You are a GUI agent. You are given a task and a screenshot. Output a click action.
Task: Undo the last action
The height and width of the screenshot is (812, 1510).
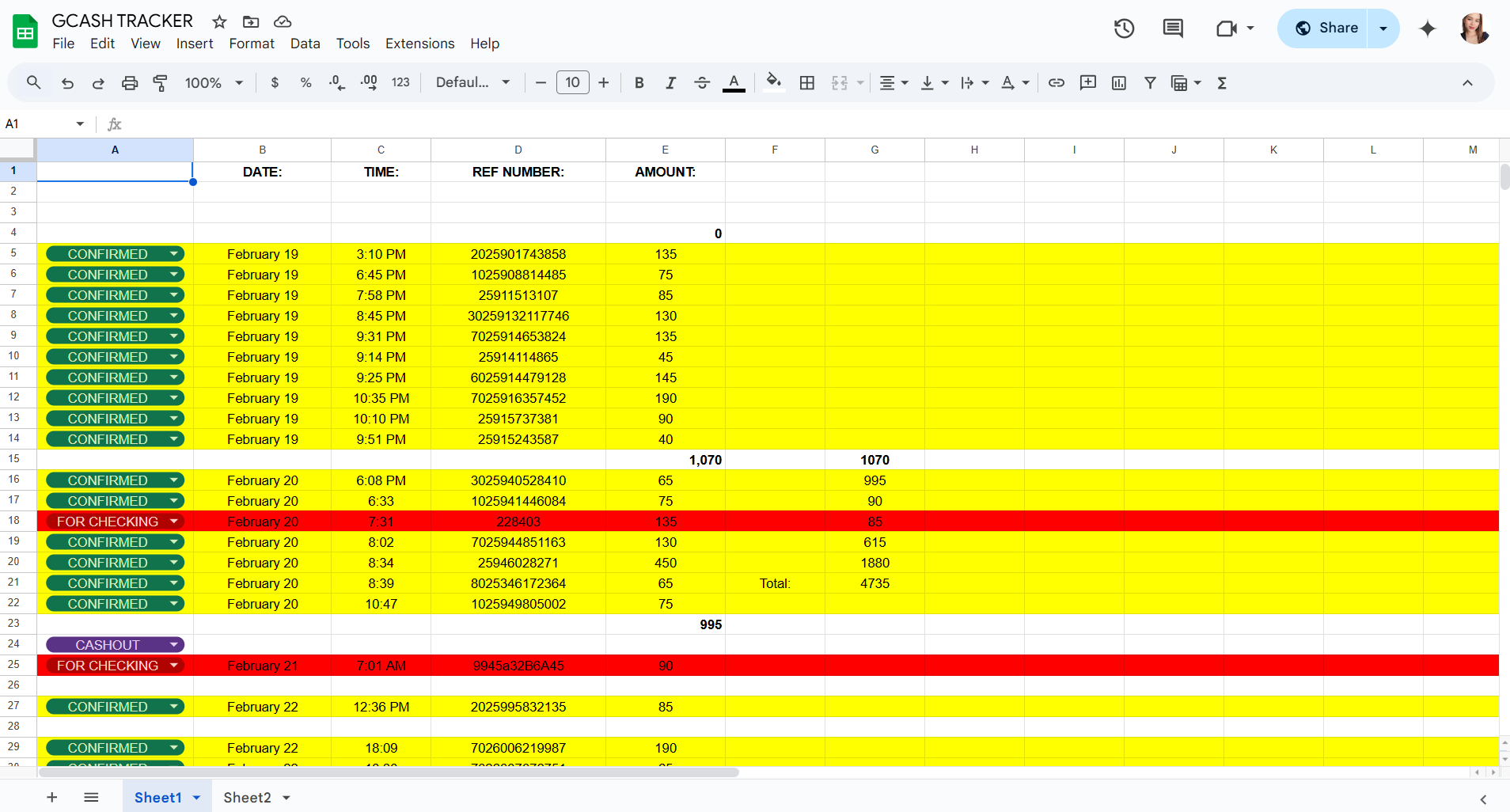pos(67,82)
